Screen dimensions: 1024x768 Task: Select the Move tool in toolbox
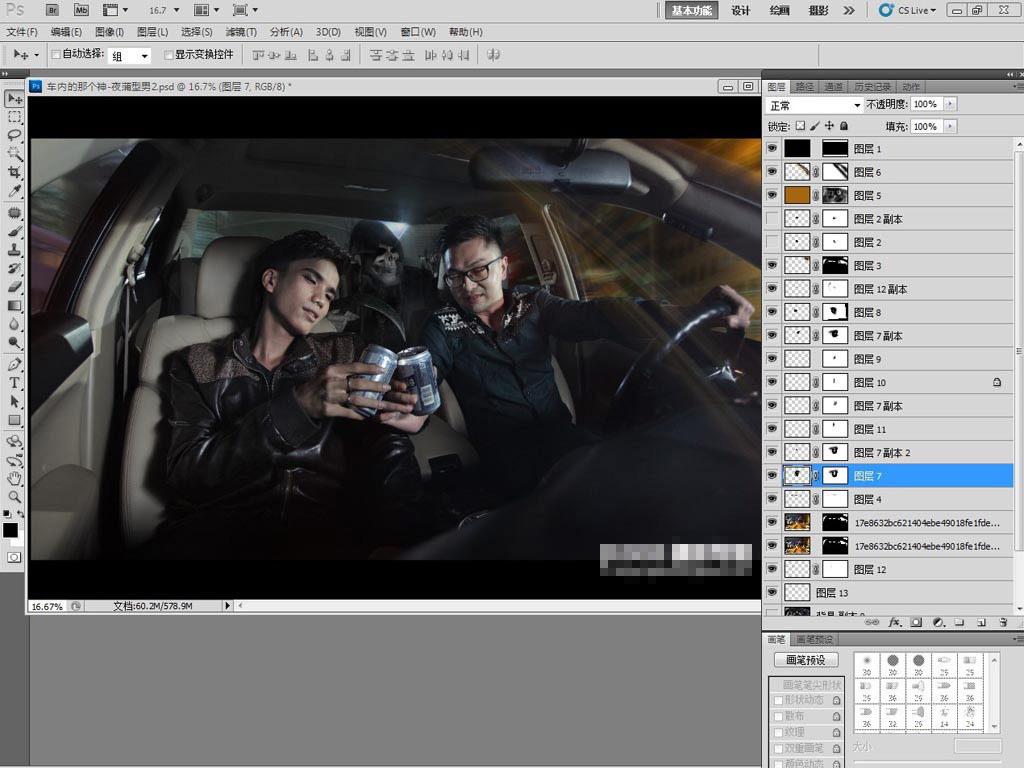tap(14, 99)
